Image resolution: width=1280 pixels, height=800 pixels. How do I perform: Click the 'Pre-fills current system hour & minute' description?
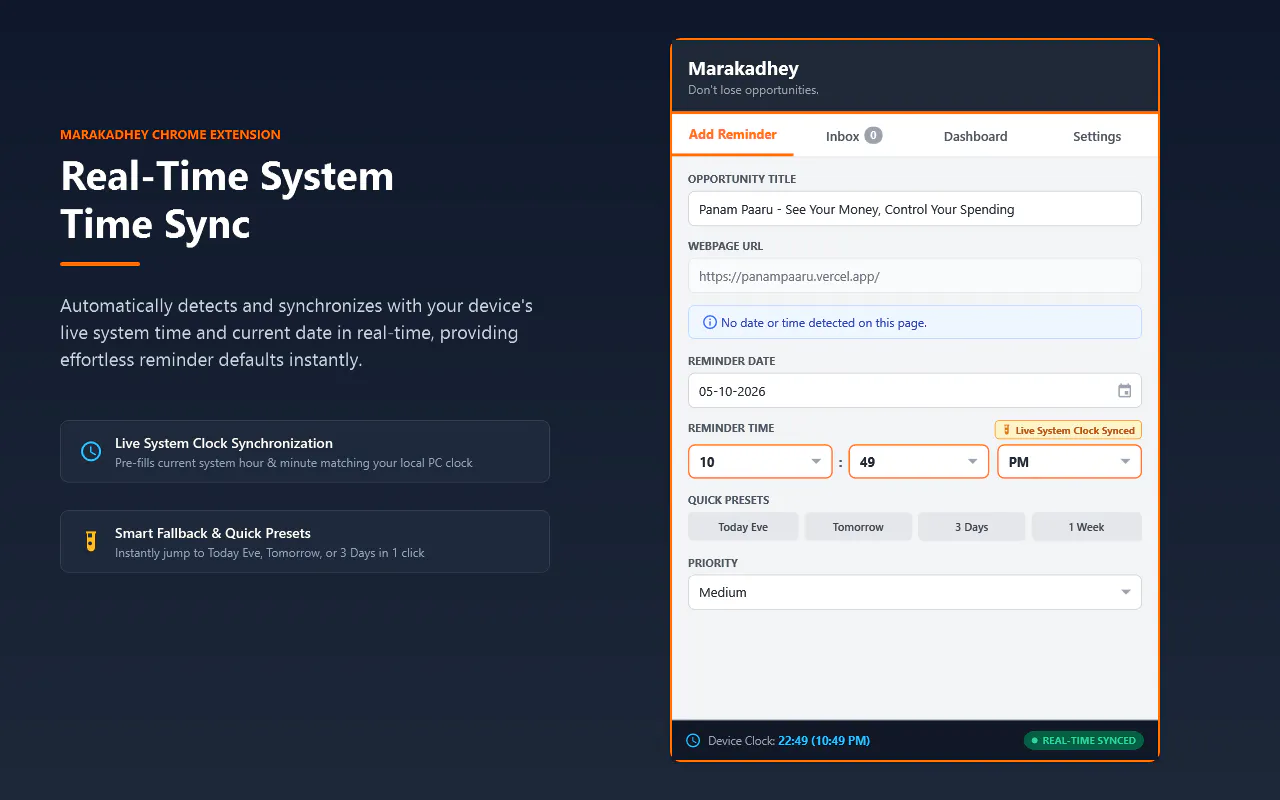click(294, 463)
